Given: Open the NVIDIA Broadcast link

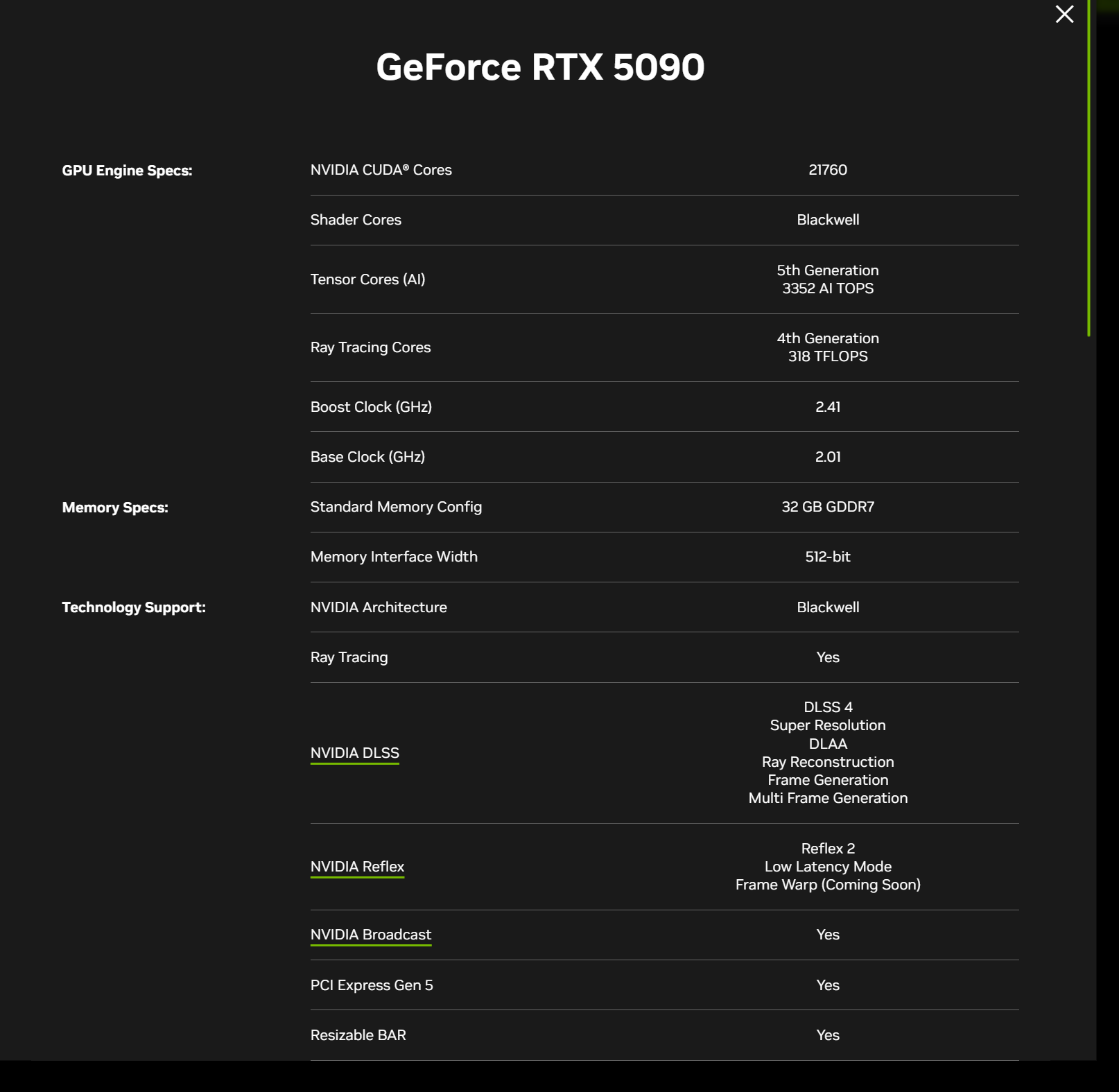Looking at the screenshot, I should coord(371,934).
